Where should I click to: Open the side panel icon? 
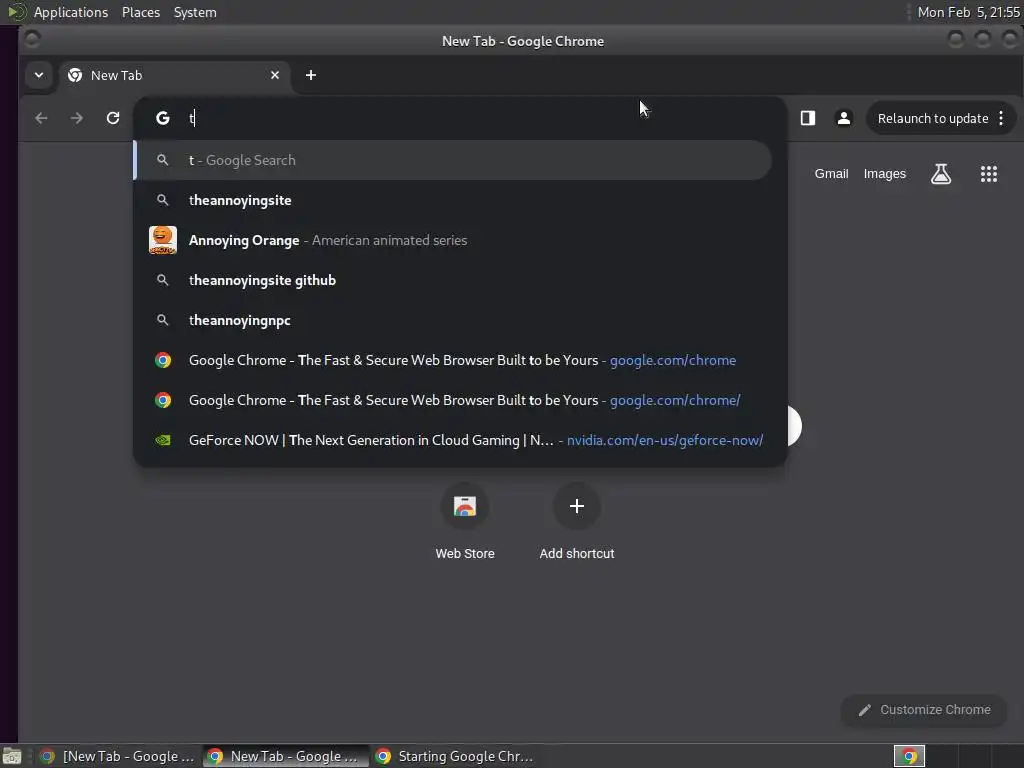[x=808, y=118]
